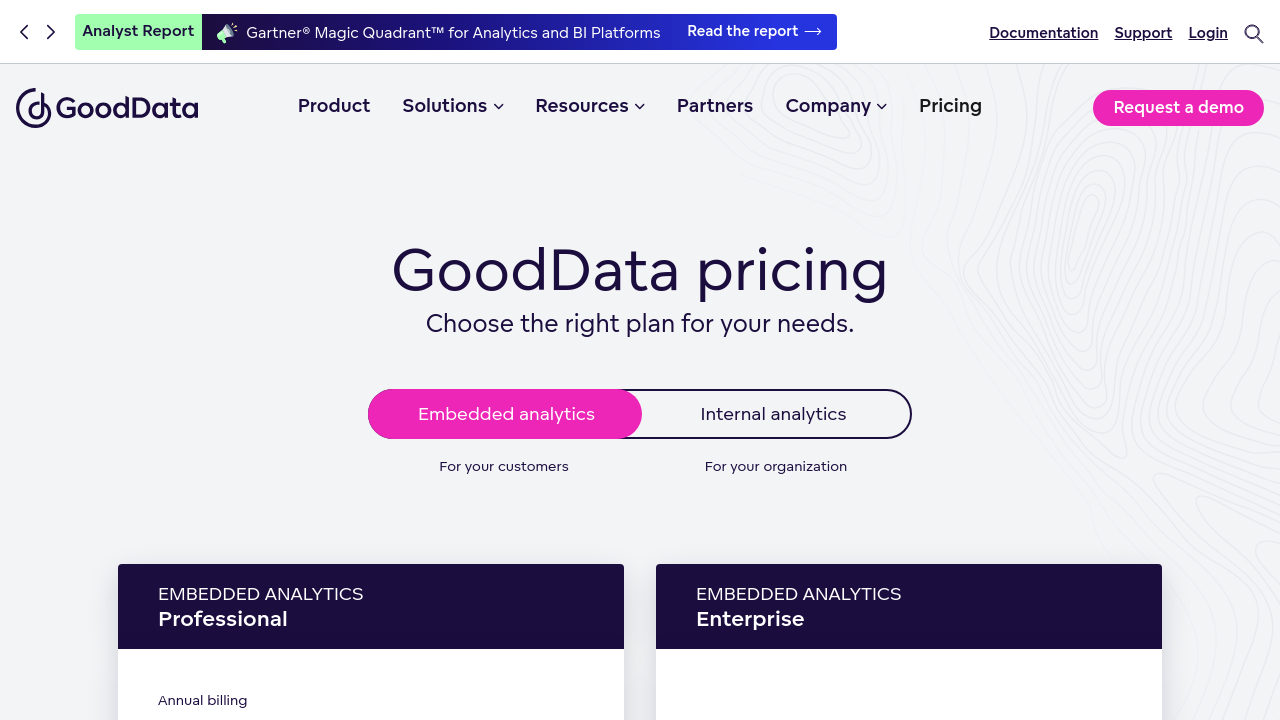This screenshot has width=1280, height=720.
Task: Go to the Partners page
Action: (715, 106)
